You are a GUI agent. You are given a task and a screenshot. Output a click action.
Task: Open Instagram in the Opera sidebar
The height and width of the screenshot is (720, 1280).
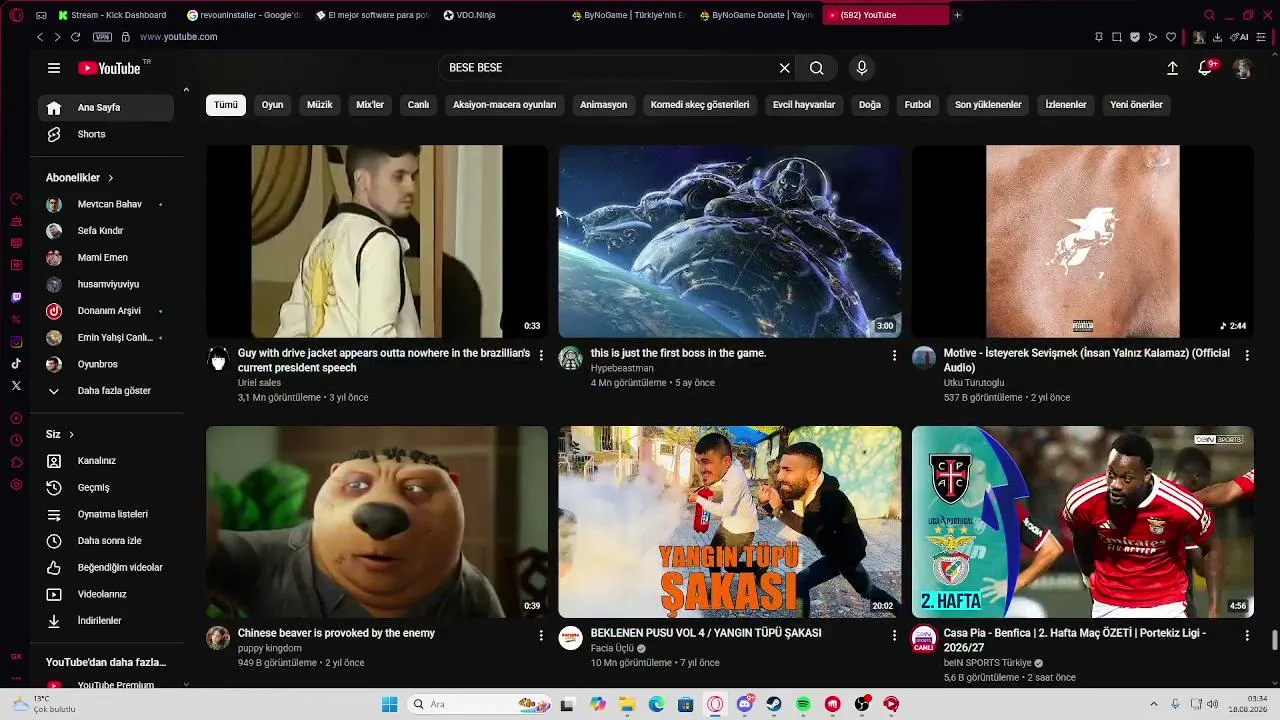coord(16,342)
